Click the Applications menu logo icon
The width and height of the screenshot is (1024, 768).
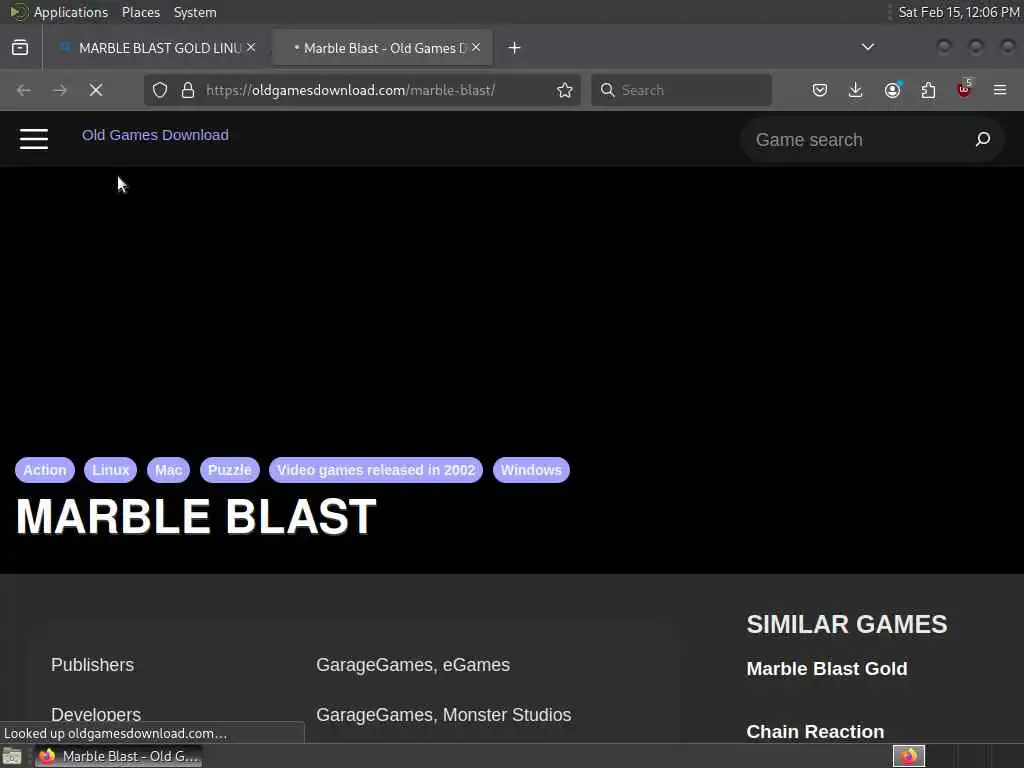(x=18, y=12)
